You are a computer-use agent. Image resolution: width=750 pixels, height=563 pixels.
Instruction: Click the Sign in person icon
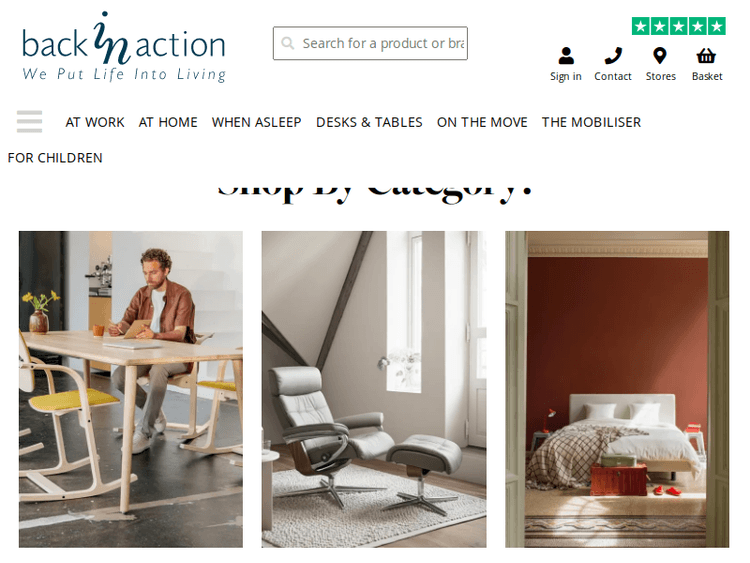tap(566, 56)
